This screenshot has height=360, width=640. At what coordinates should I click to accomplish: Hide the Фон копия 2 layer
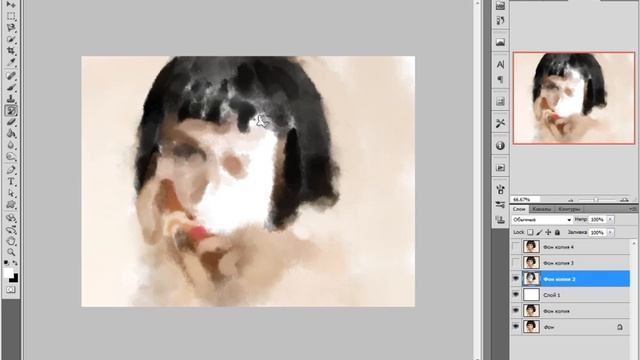click(x=516, y=279)
